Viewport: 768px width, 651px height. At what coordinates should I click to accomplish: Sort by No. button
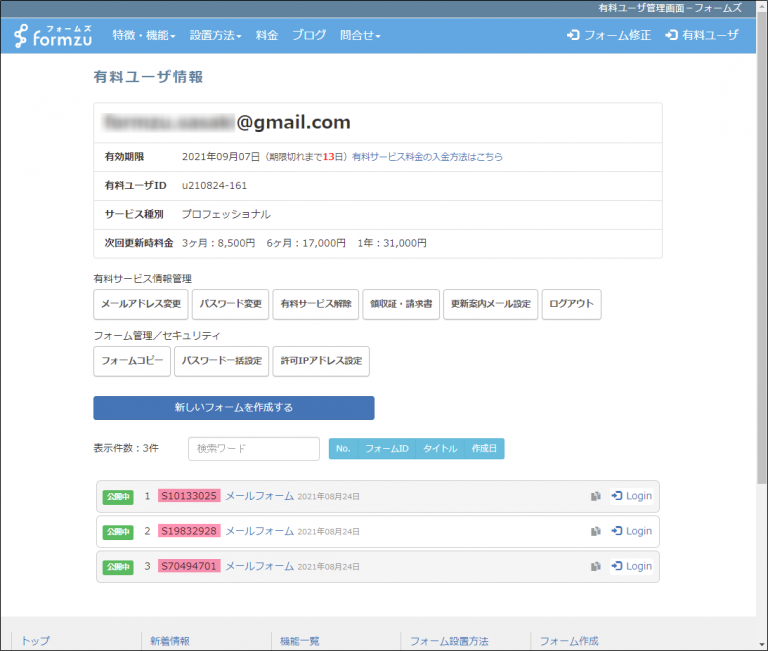[x=343, y=449]
